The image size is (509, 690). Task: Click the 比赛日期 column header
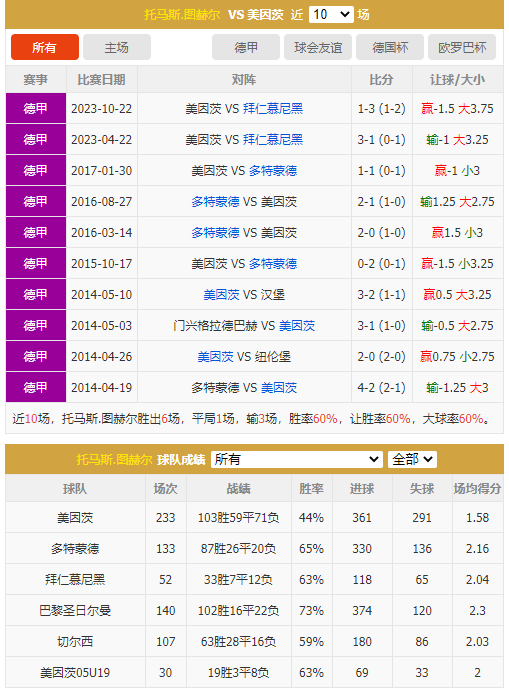pyautogui.click(x=102, y=80)
